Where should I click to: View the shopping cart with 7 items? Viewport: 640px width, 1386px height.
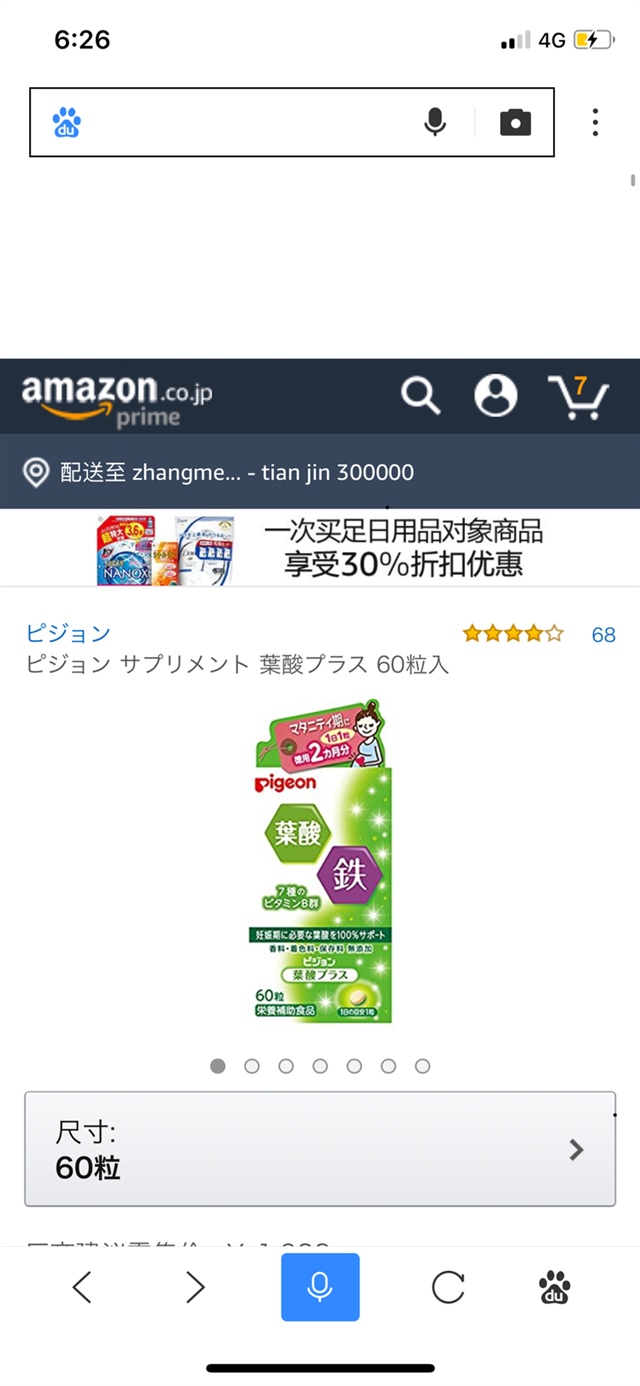click(x=579, y=397)
